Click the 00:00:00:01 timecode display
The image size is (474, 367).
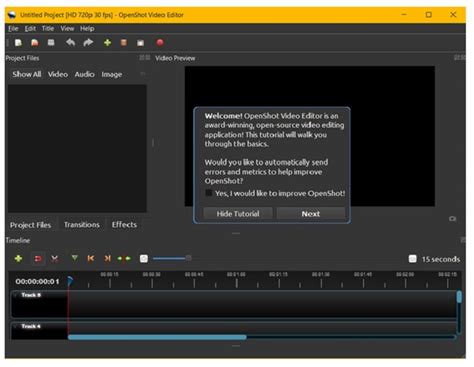37,282
